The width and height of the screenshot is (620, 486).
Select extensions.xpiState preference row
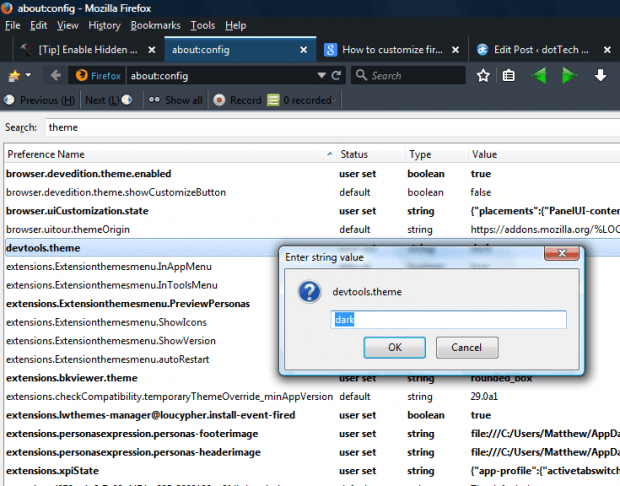pyautogui.click(x=312, y=471)
